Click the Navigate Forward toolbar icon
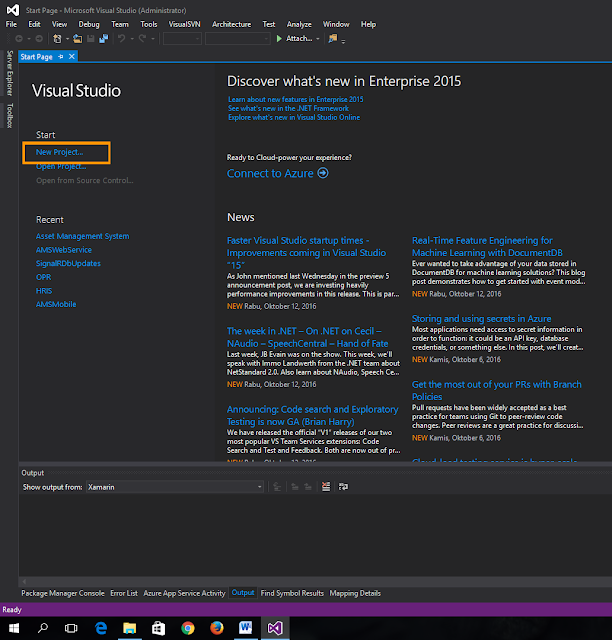The width and height of the screenshot is (612, 640). (39, 39)
